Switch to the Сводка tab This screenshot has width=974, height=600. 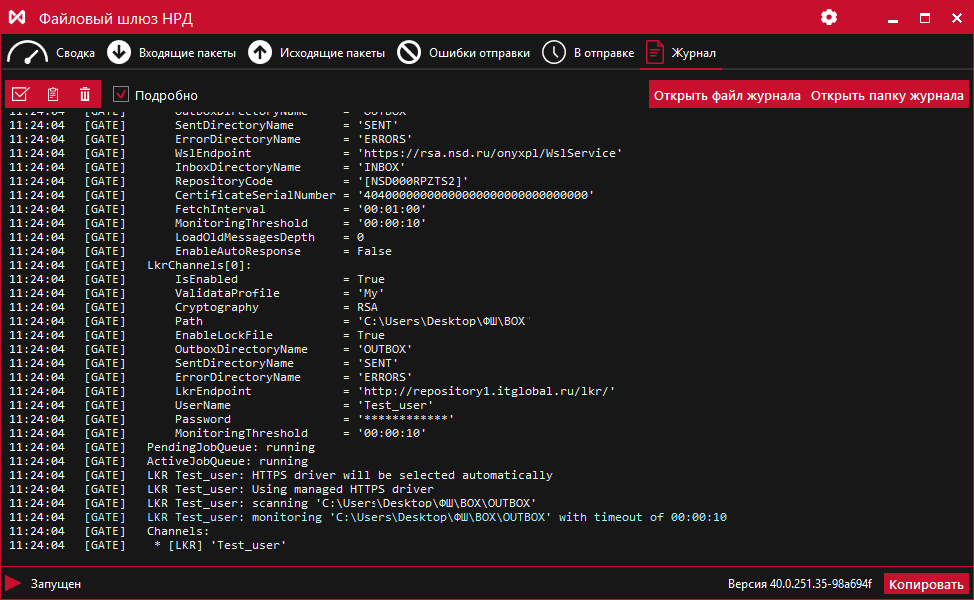[76, 53]
